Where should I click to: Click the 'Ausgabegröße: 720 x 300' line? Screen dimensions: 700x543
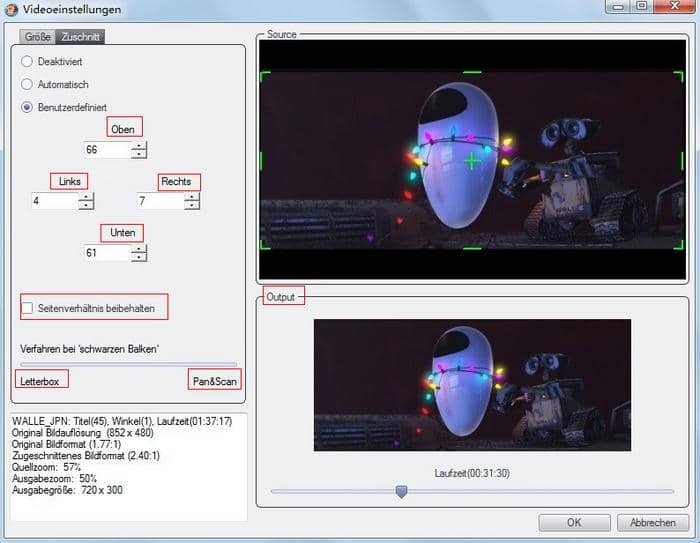point(67,490)
